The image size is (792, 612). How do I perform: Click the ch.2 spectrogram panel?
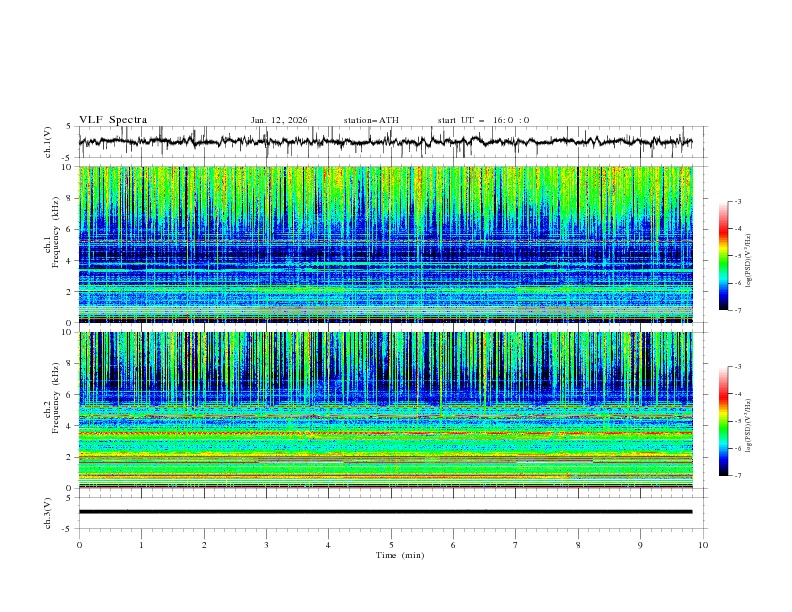tap(385, 410)
